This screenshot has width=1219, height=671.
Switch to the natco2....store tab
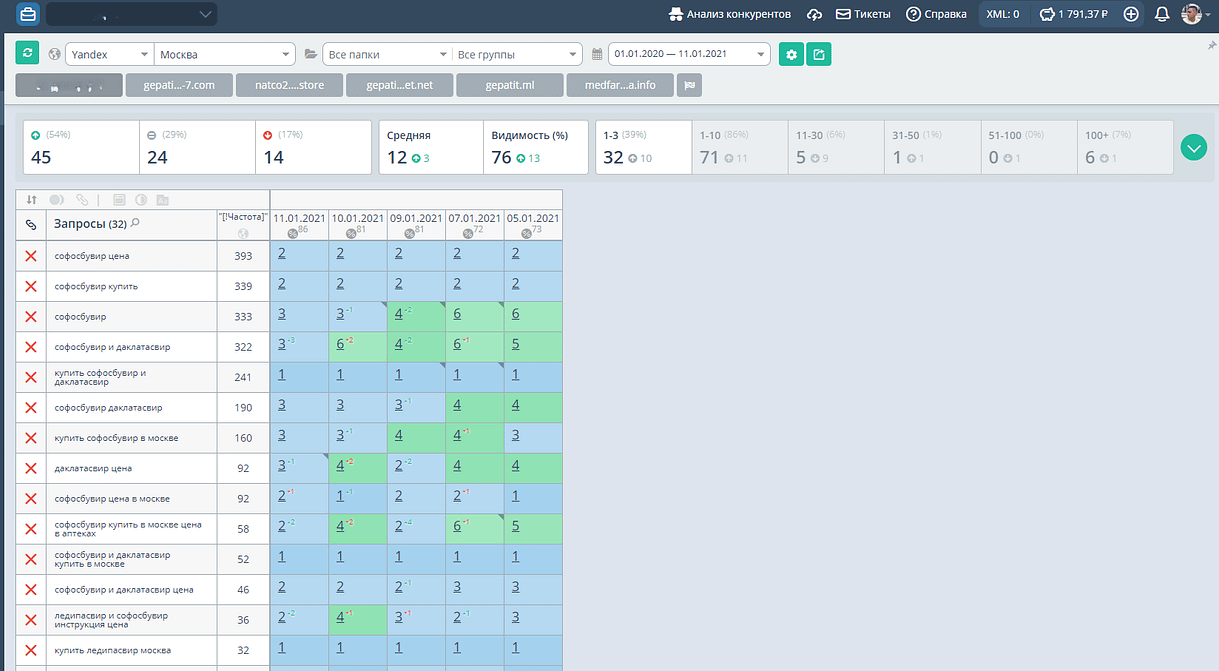point(290,85)
